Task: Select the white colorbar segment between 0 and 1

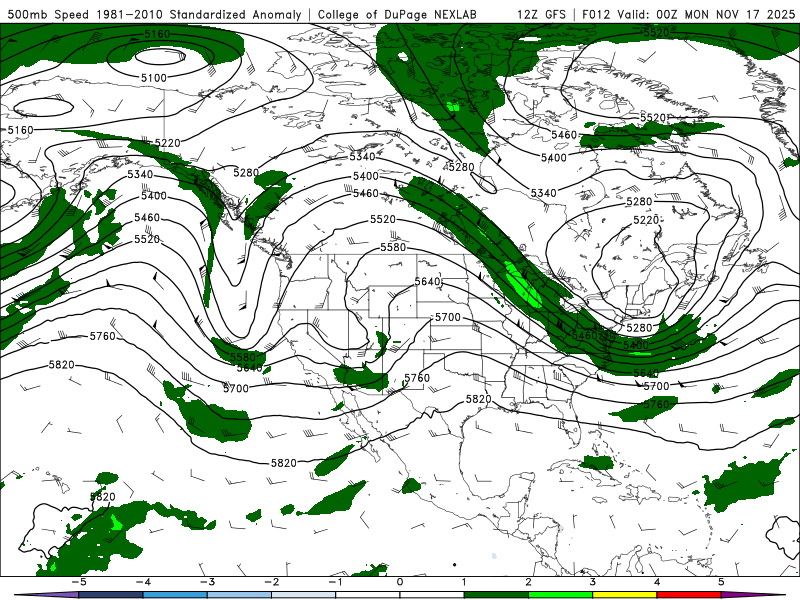Action: point(432,595)
